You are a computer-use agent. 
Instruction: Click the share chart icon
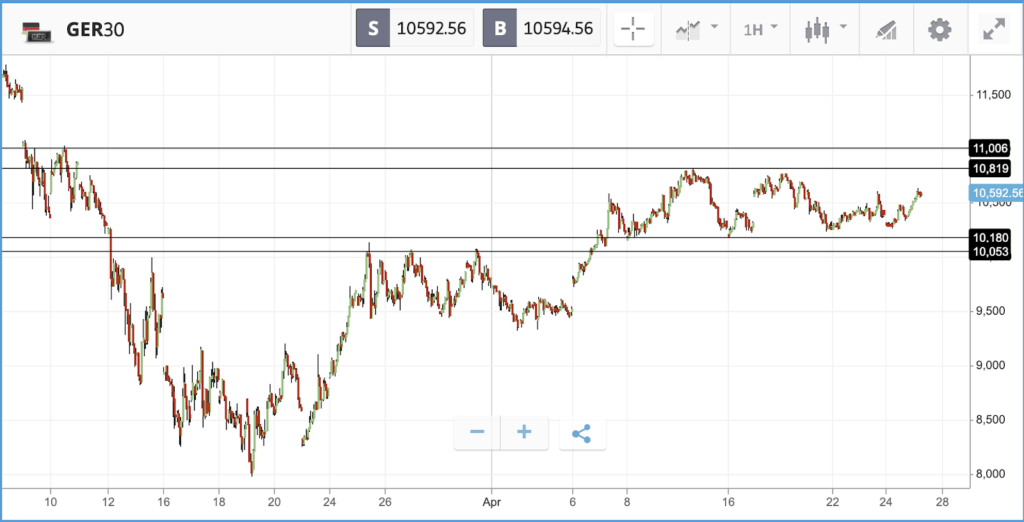581,432
